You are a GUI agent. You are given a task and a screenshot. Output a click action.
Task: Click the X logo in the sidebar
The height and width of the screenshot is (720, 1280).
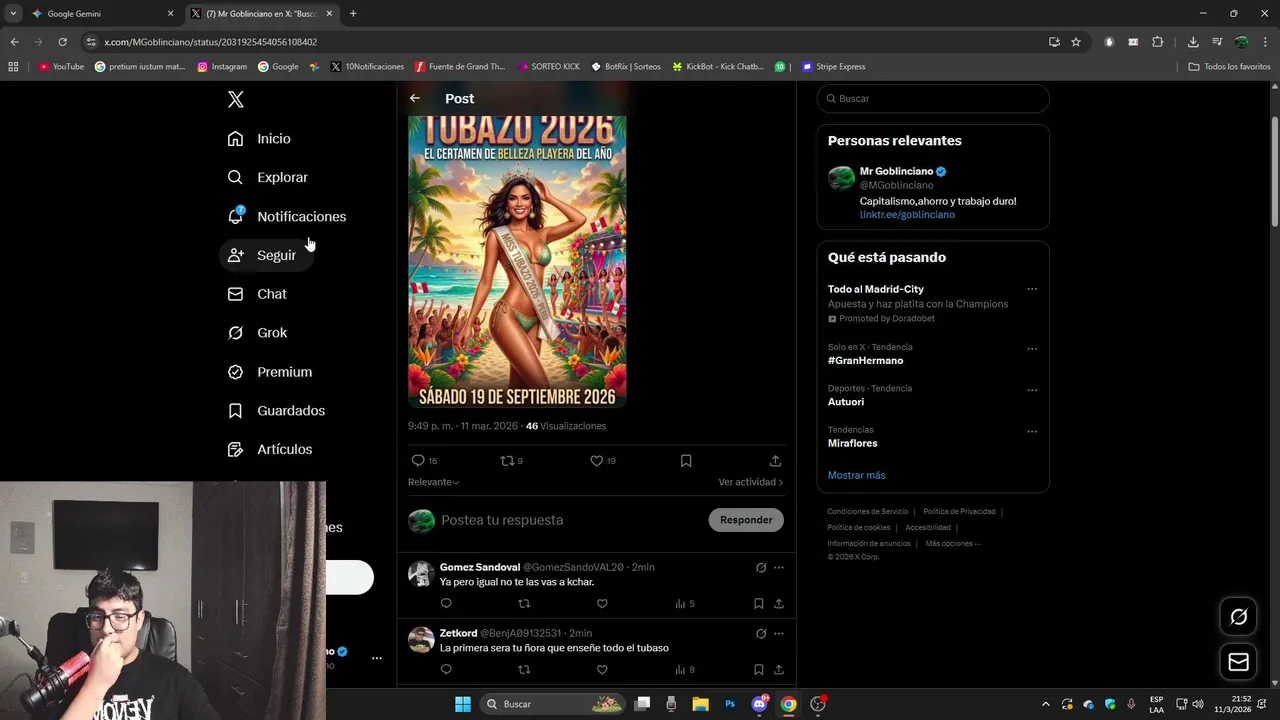click(x=236, y=99)
